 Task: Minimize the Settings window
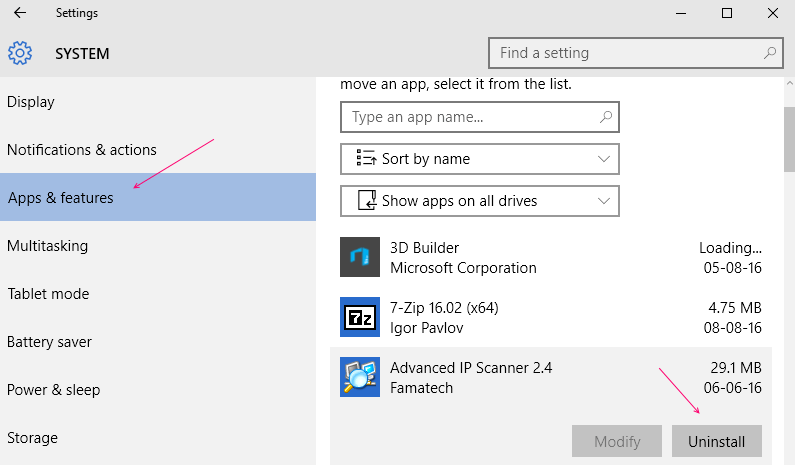[681, 13]
